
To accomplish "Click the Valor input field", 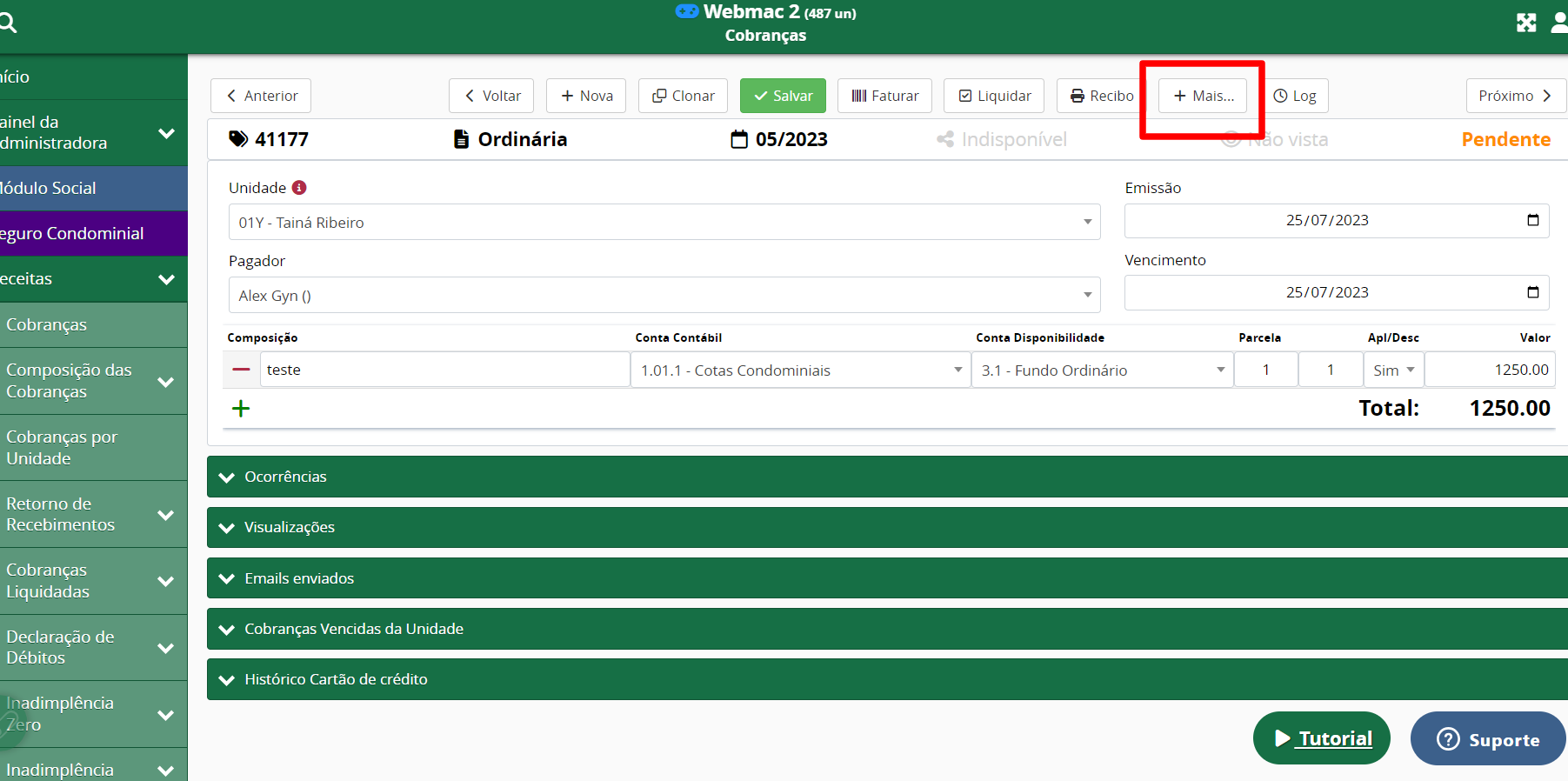I will tap(1489, 370).
